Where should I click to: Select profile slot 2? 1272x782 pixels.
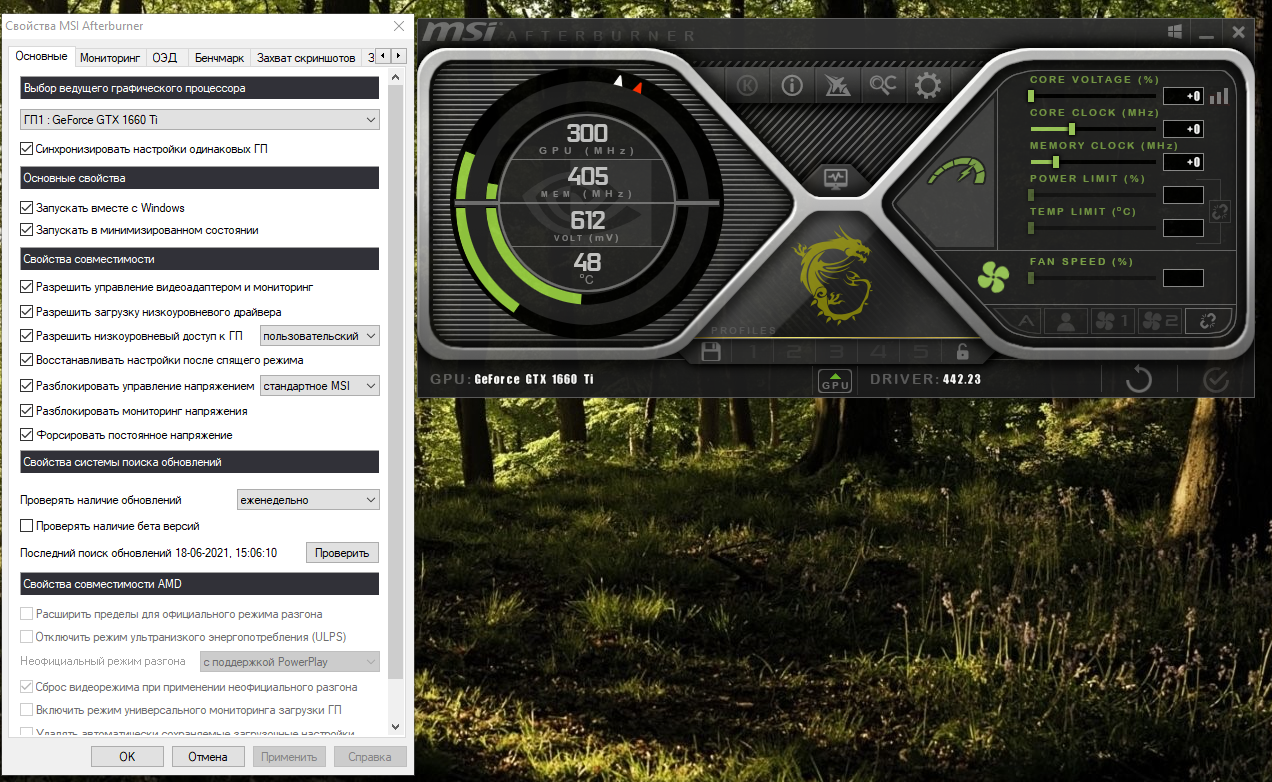[794, 352]
